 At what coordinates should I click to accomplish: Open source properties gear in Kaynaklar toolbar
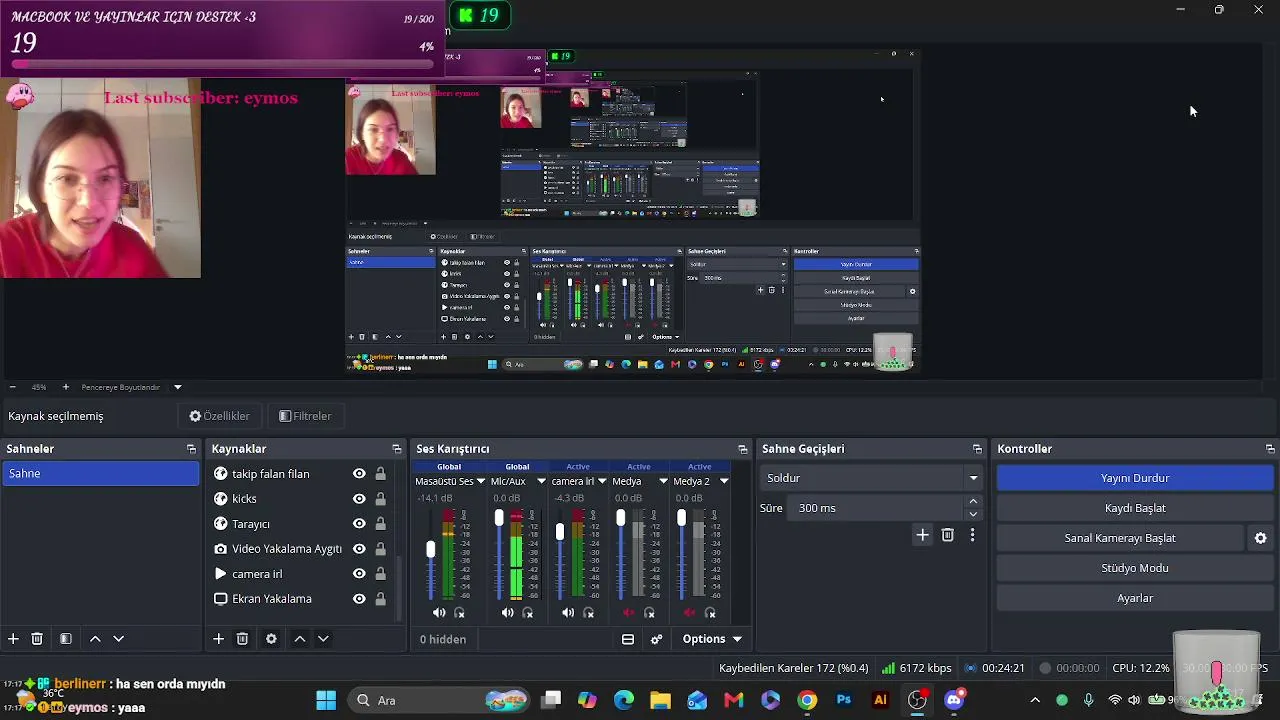point(271,639)
